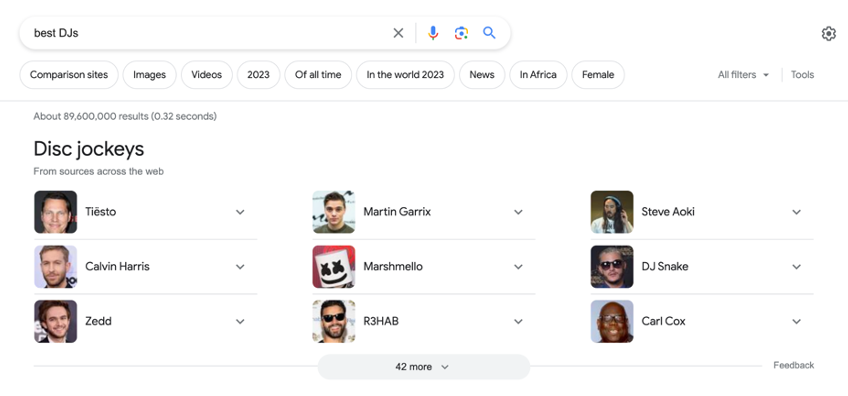Click the blue magnifying glass search icon

[x=489, y=33]
